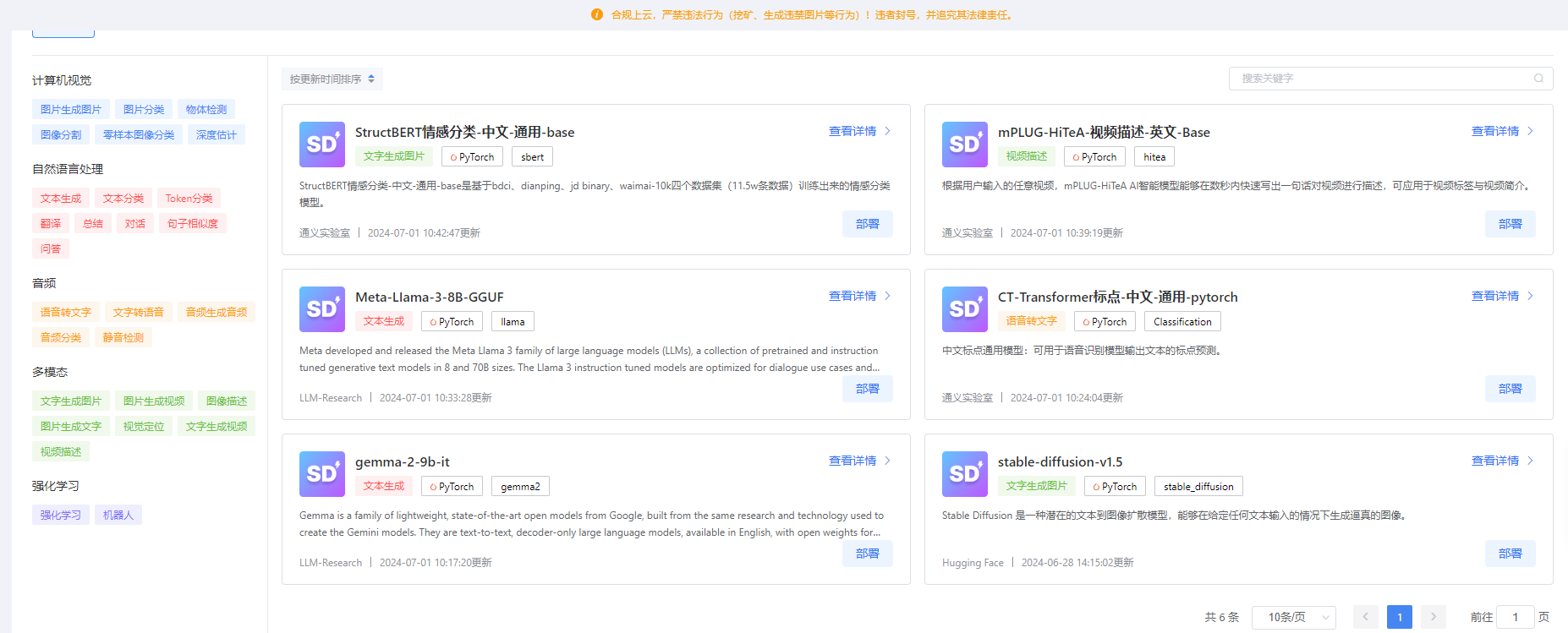Open 查看详情 for Meta-Llama-3-8B-GGUF
The height and width of the screenshot is (633, 1568).
click(x=860, y=296)
